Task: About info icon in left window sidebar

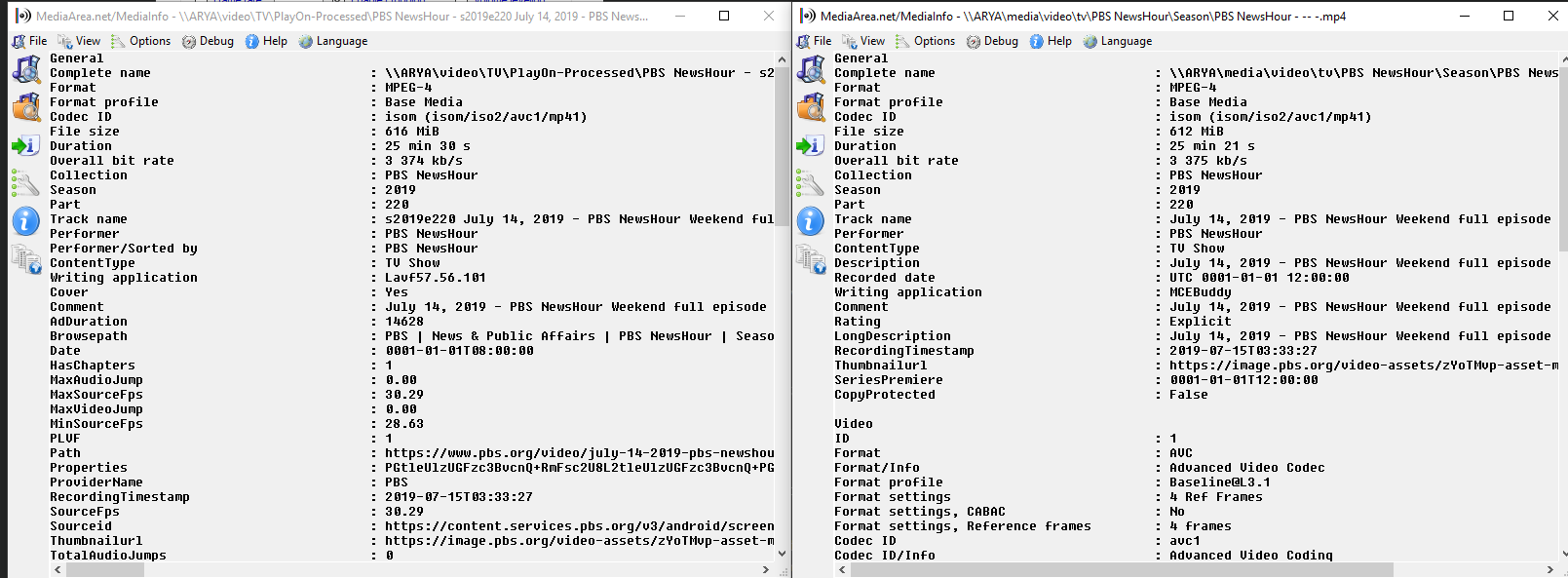Action: [25, 221]
